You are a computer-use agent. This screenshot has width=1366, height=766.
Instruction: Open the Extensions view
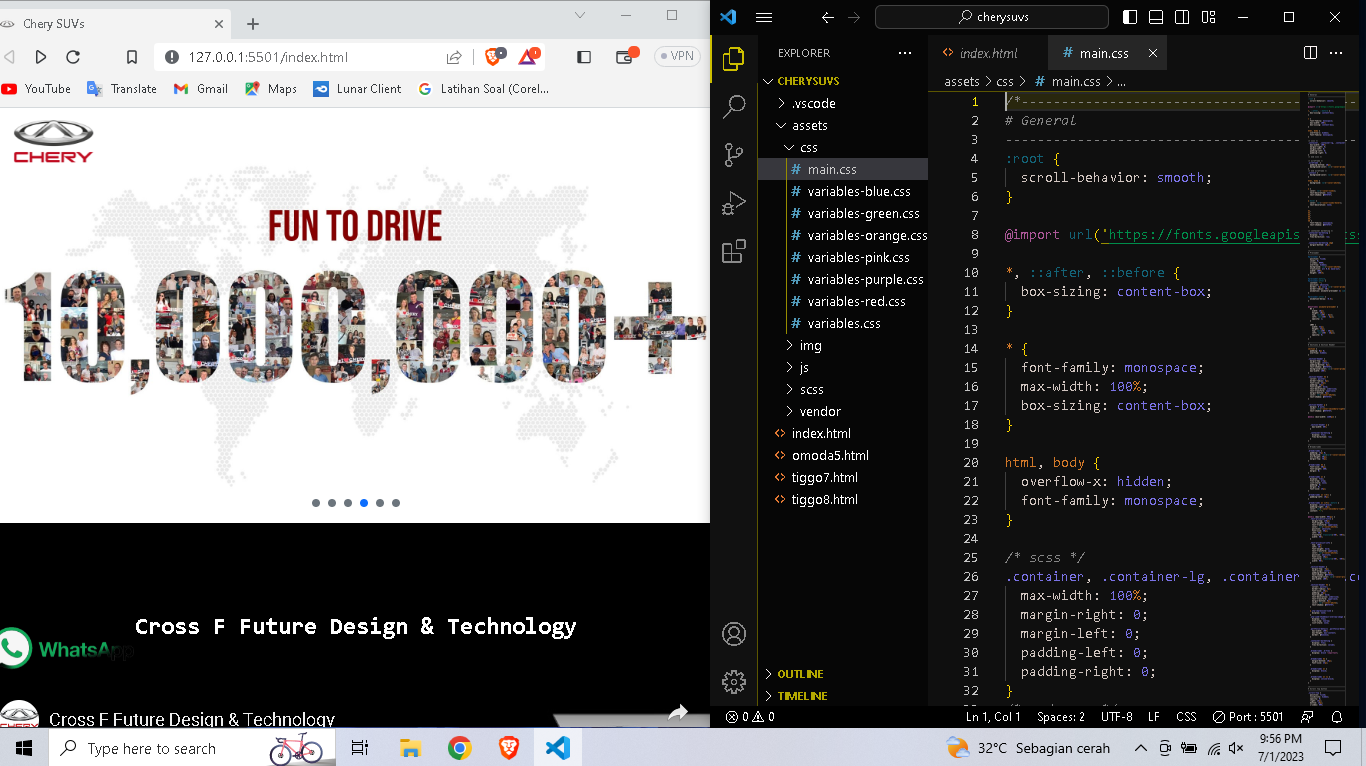[734, 251]
